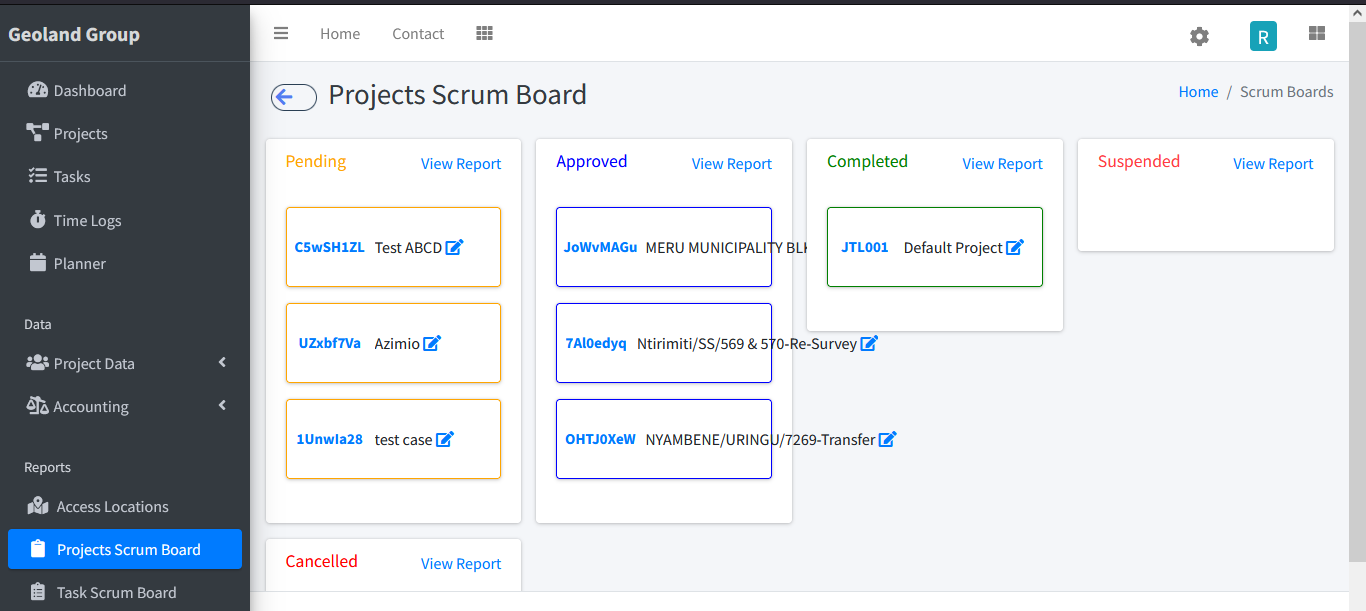Image resolution: width=1366 pixels, height=611 pixels.
Task: Click edit icon for NYAMBENE/URINGU/7269-Transfer
Action: (x=887, y=439)
